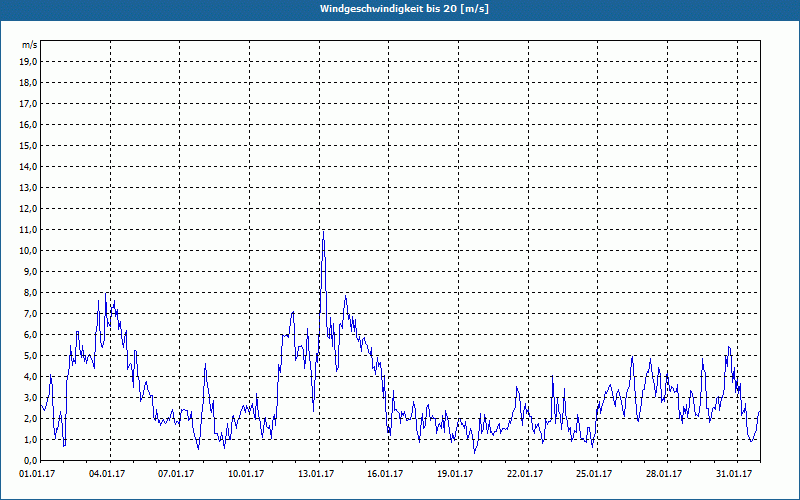800x500 pixels.
Task: Select the 5,0 y-axis label
Action: click(x=30, y=355)
